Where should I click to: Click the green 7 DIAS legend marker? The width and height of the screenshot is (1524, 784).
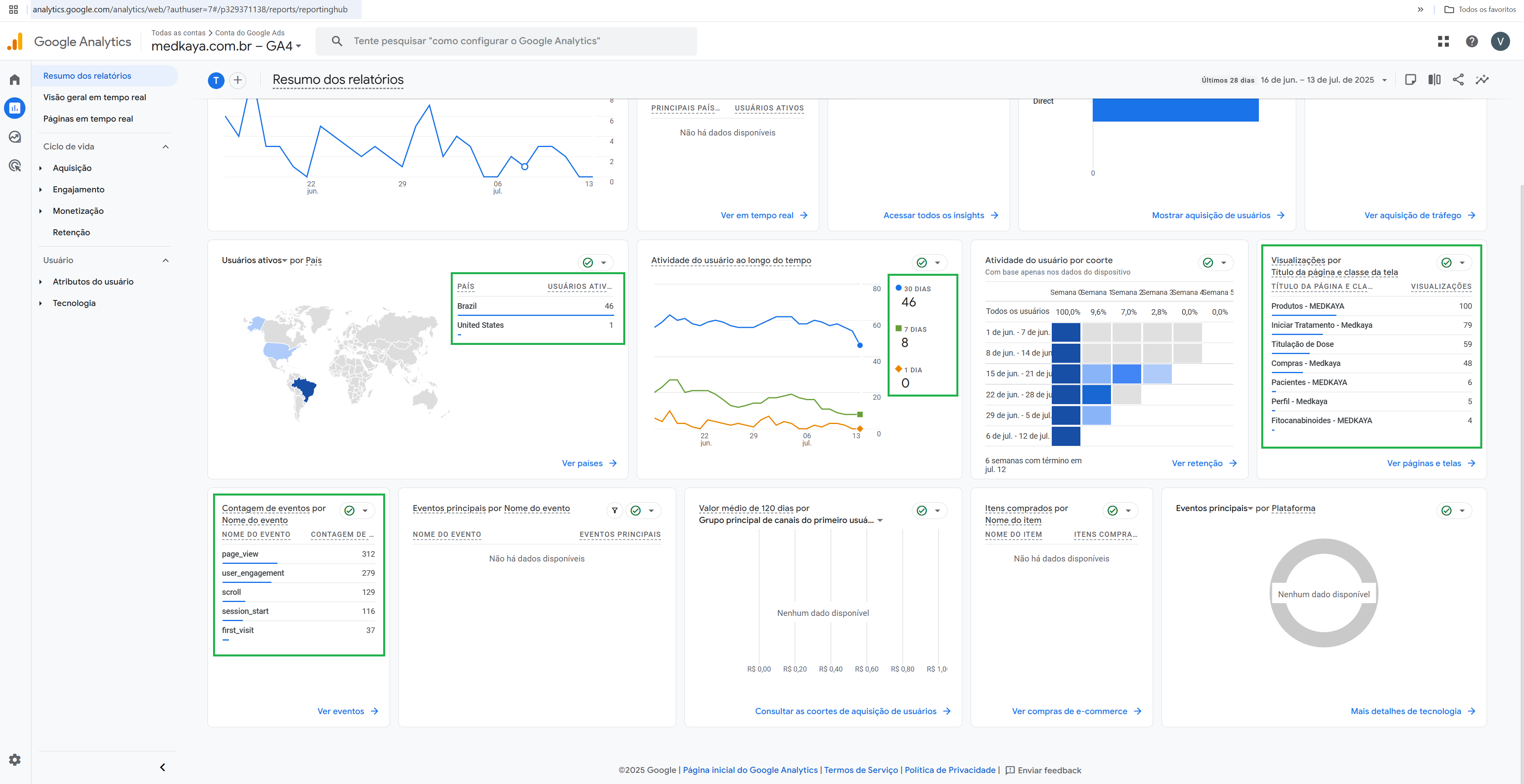pos(899,328)
